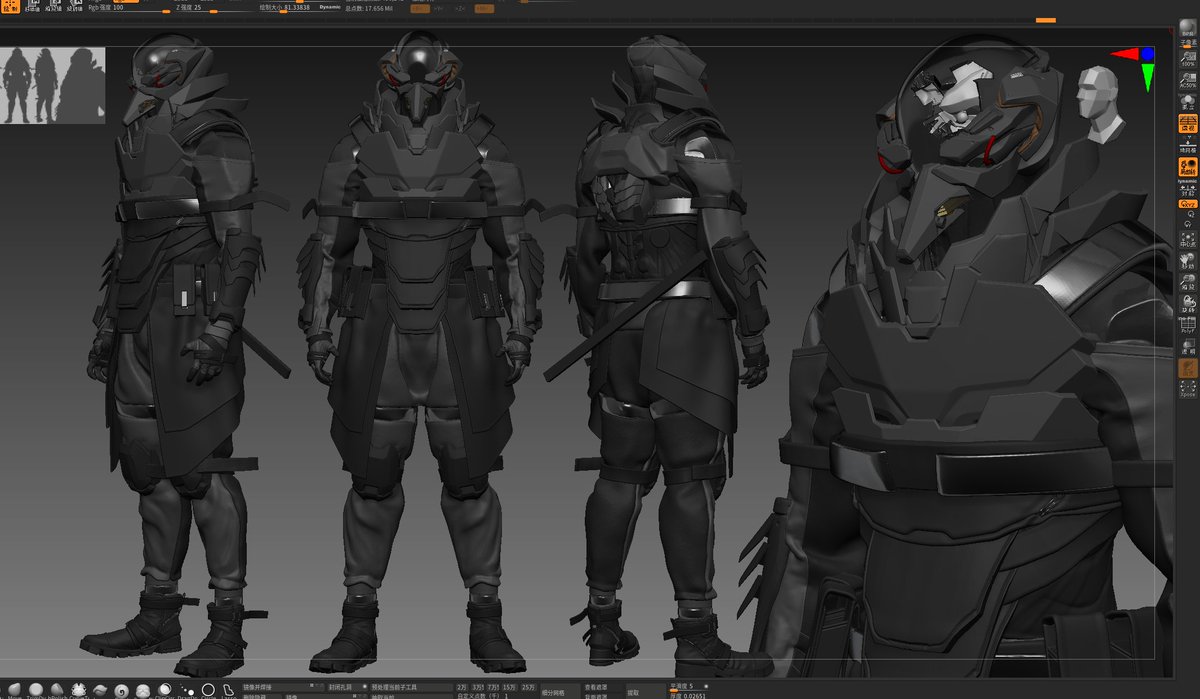Choose the ClipCurve brush icon
The width and height of the screenshot is (1200, 699).
coord(165,691)
